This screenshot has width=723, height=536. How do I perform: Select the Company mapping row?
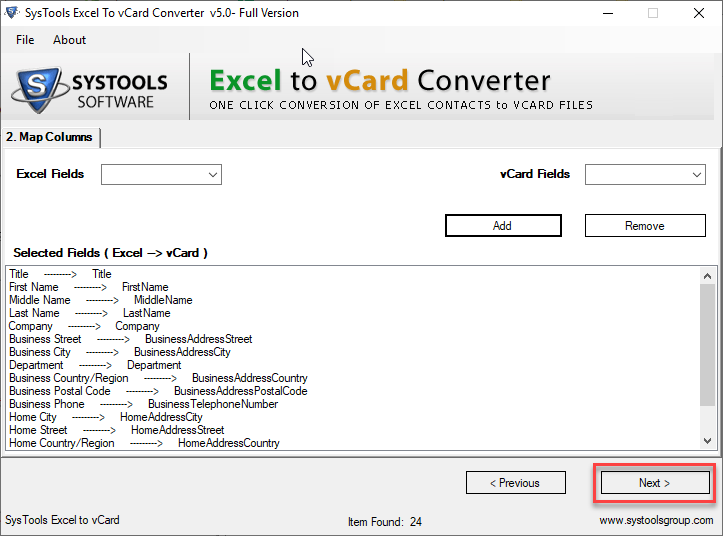coord(84,326)
